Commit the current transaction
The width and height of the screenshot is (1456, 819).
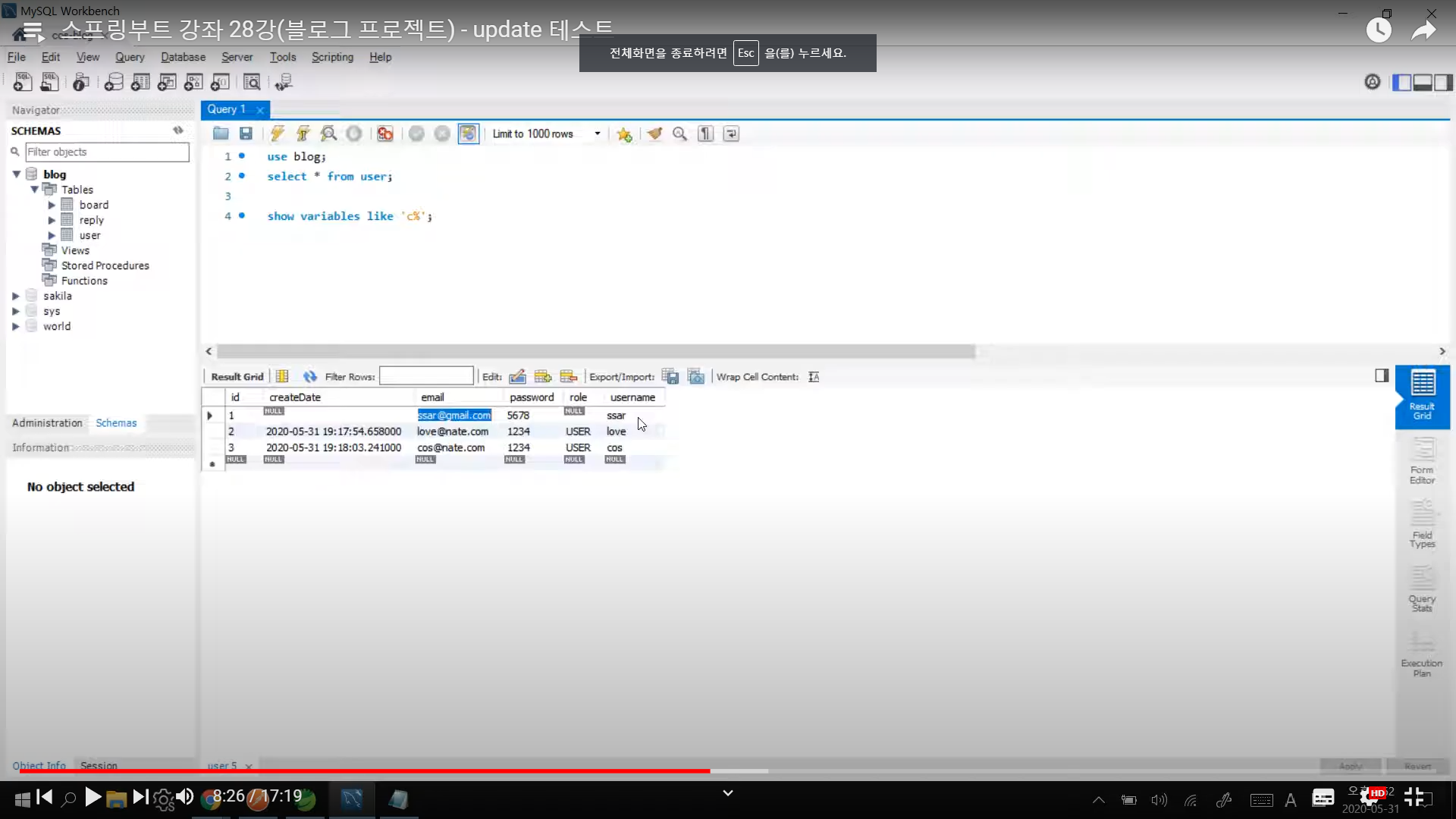point(416,134)
